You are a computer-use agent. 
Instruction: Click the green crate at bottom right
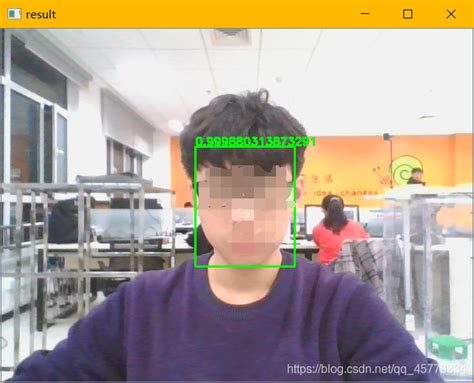[448, 347]
